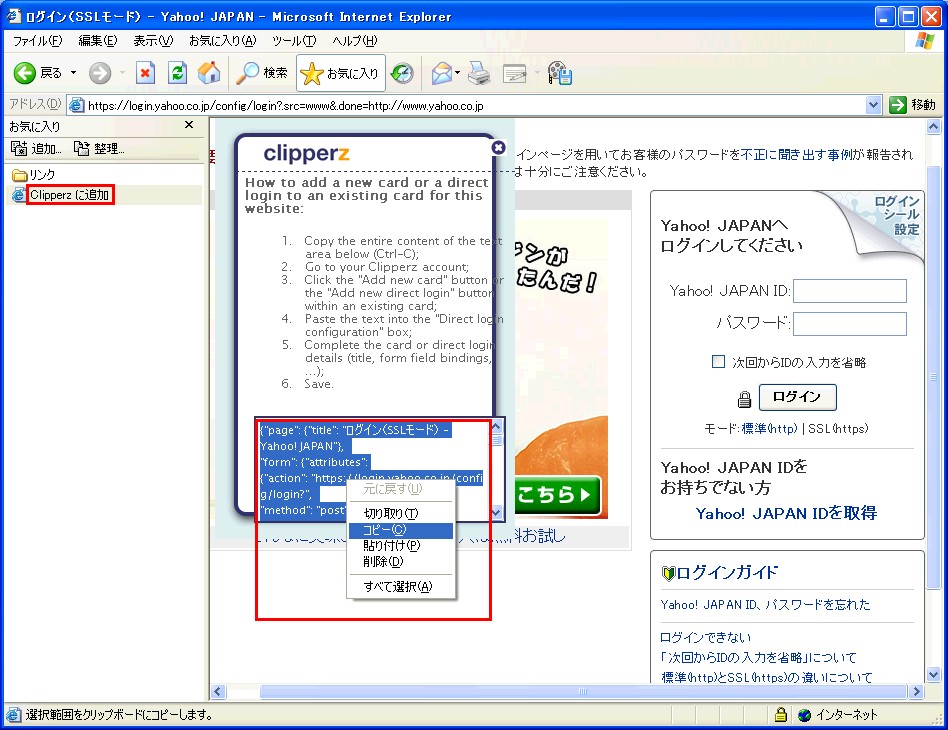This screenshot has height=730, width=948.
Task: Click the Organize favorites icon (整理)
Action: (99, 148)
